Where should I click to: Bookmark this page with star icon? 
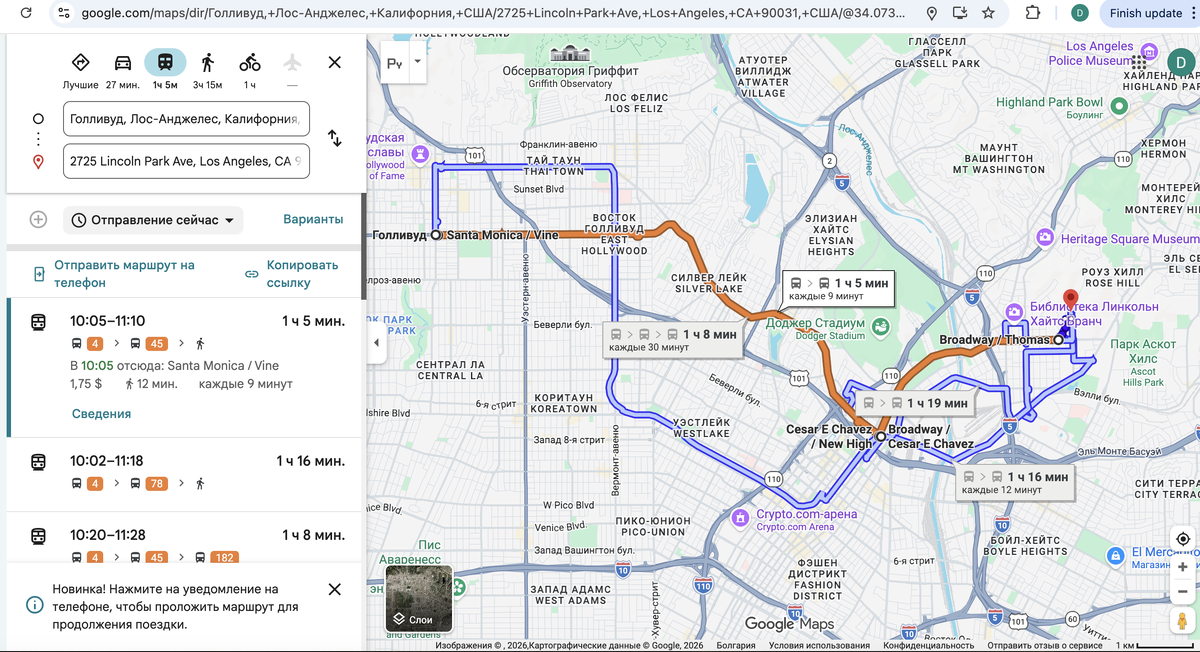point(988,13)
